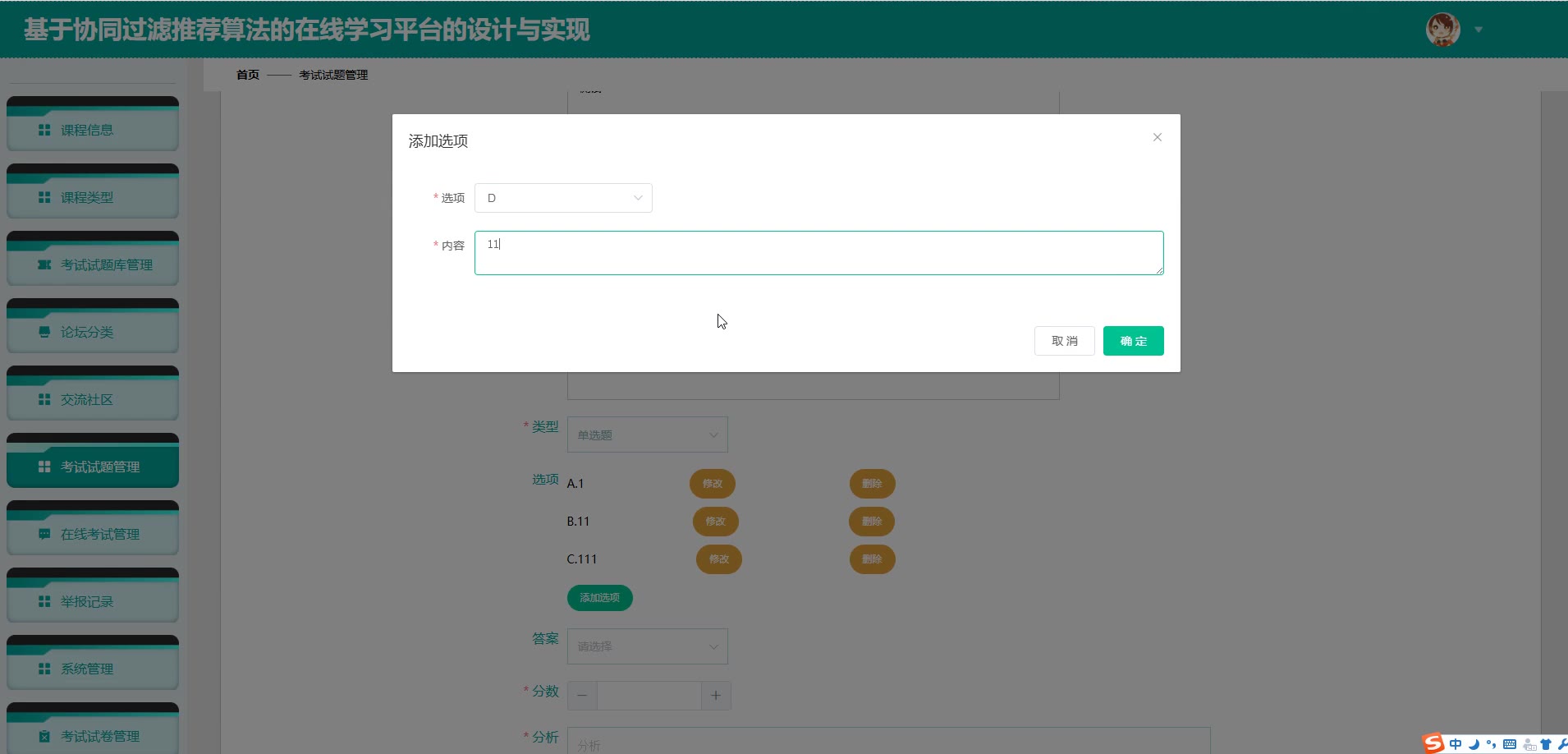Click grid icon beside 举报记录

pos(44,601)
